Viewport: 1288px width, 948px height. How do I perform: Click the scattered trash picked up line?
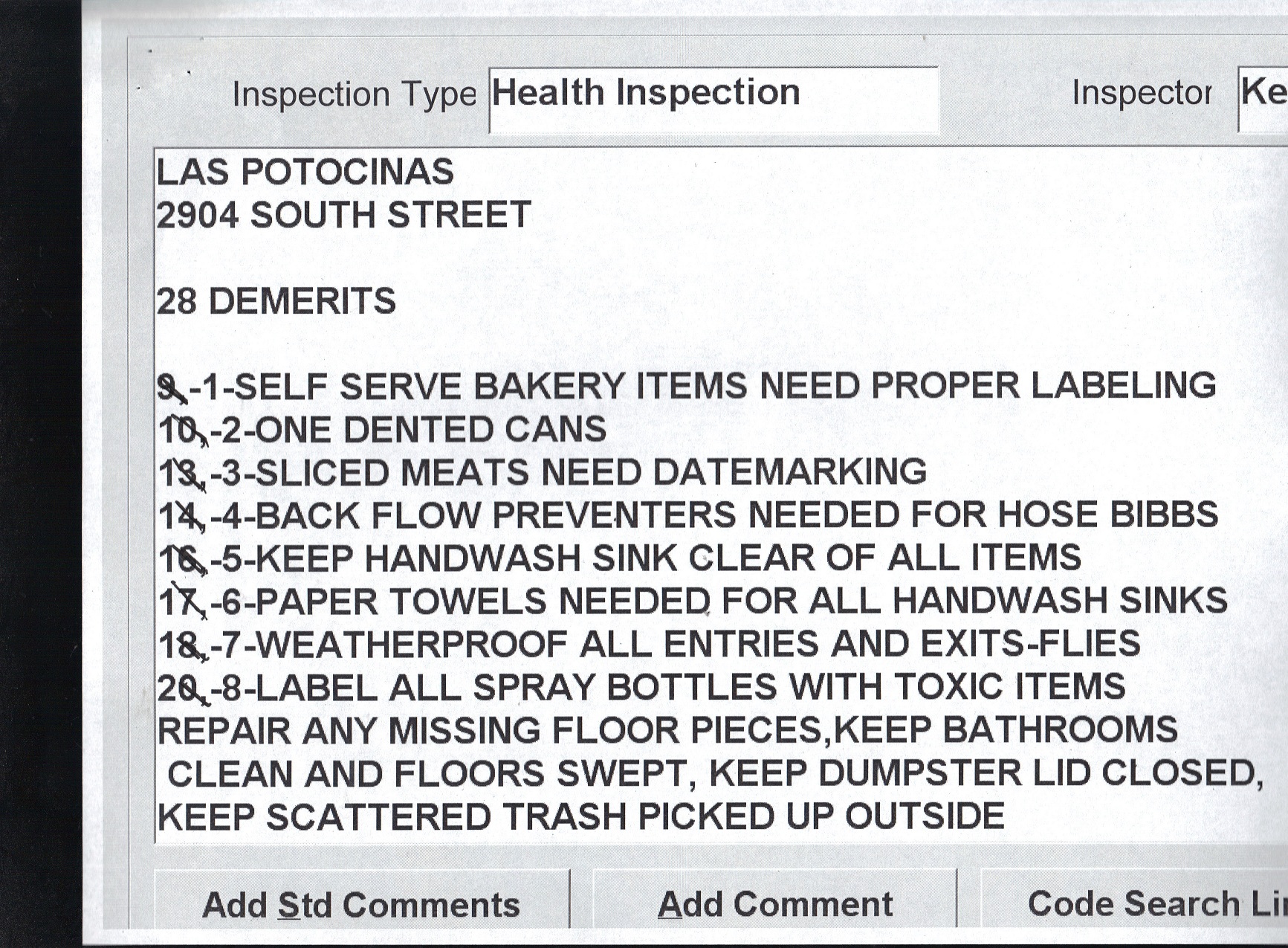581,816
